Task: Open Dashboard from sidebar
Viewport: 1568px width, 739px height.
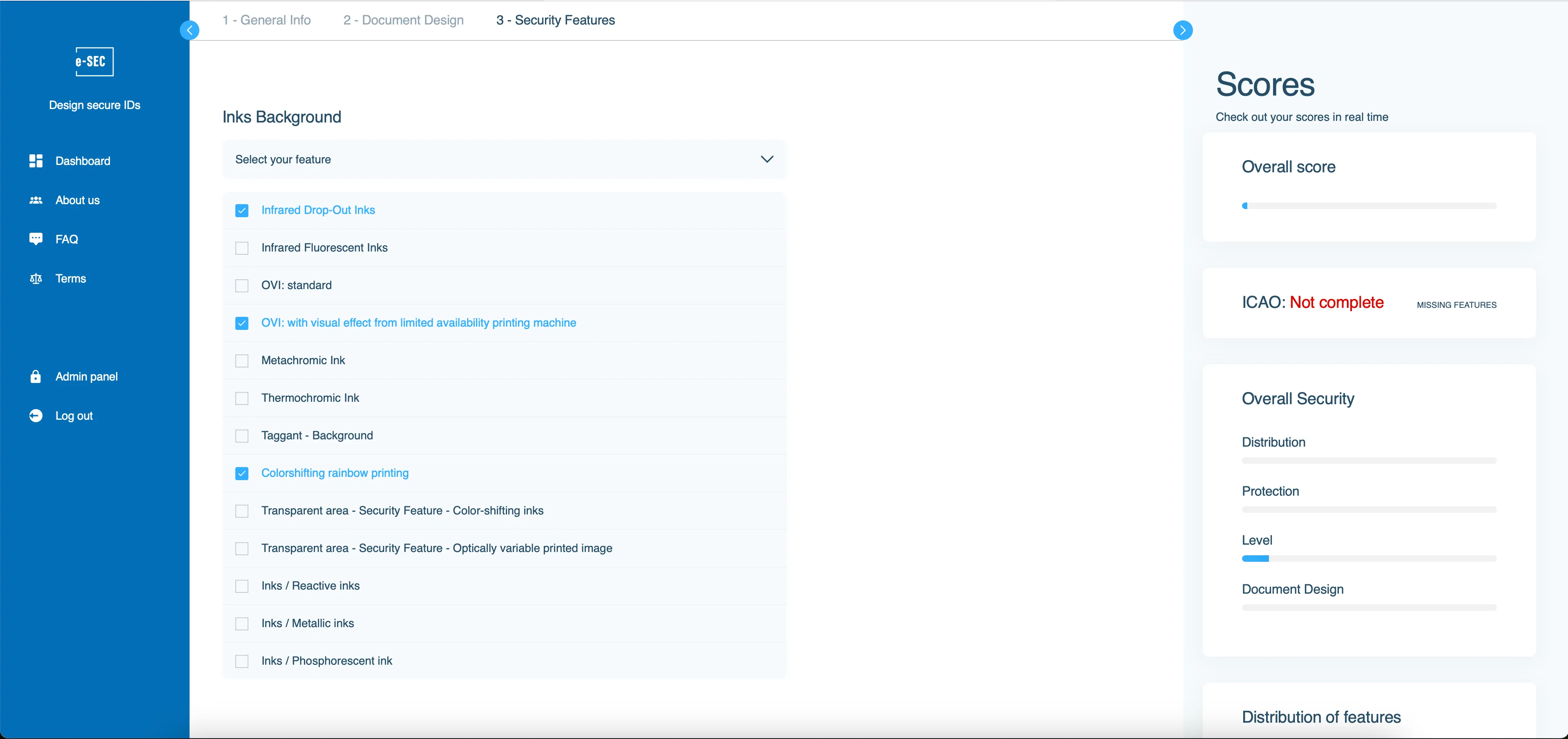Action: [83, 160]
